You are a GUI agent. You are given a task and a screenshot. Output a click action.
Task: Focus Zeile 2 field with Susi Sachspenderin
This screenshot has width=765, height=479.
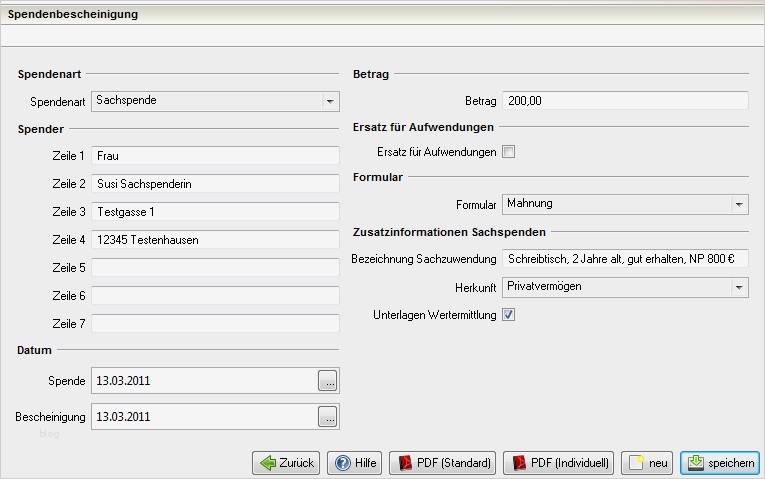point(215,183)
